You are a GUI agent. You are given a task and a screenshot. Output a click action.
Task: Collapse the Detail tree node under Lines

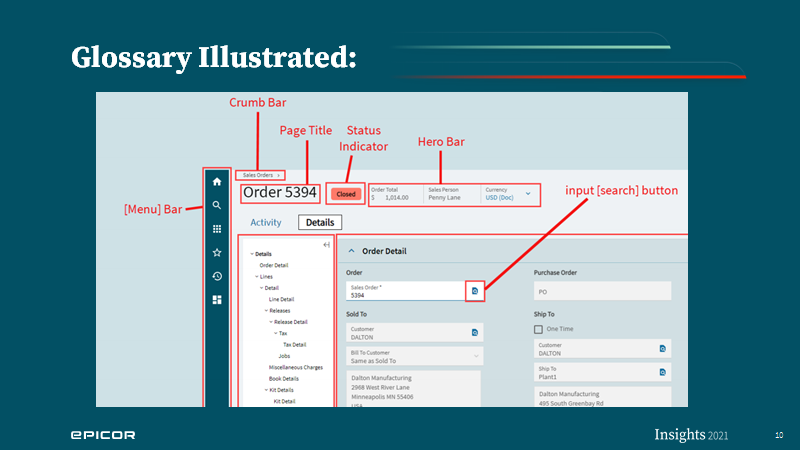tap(261, 288)
